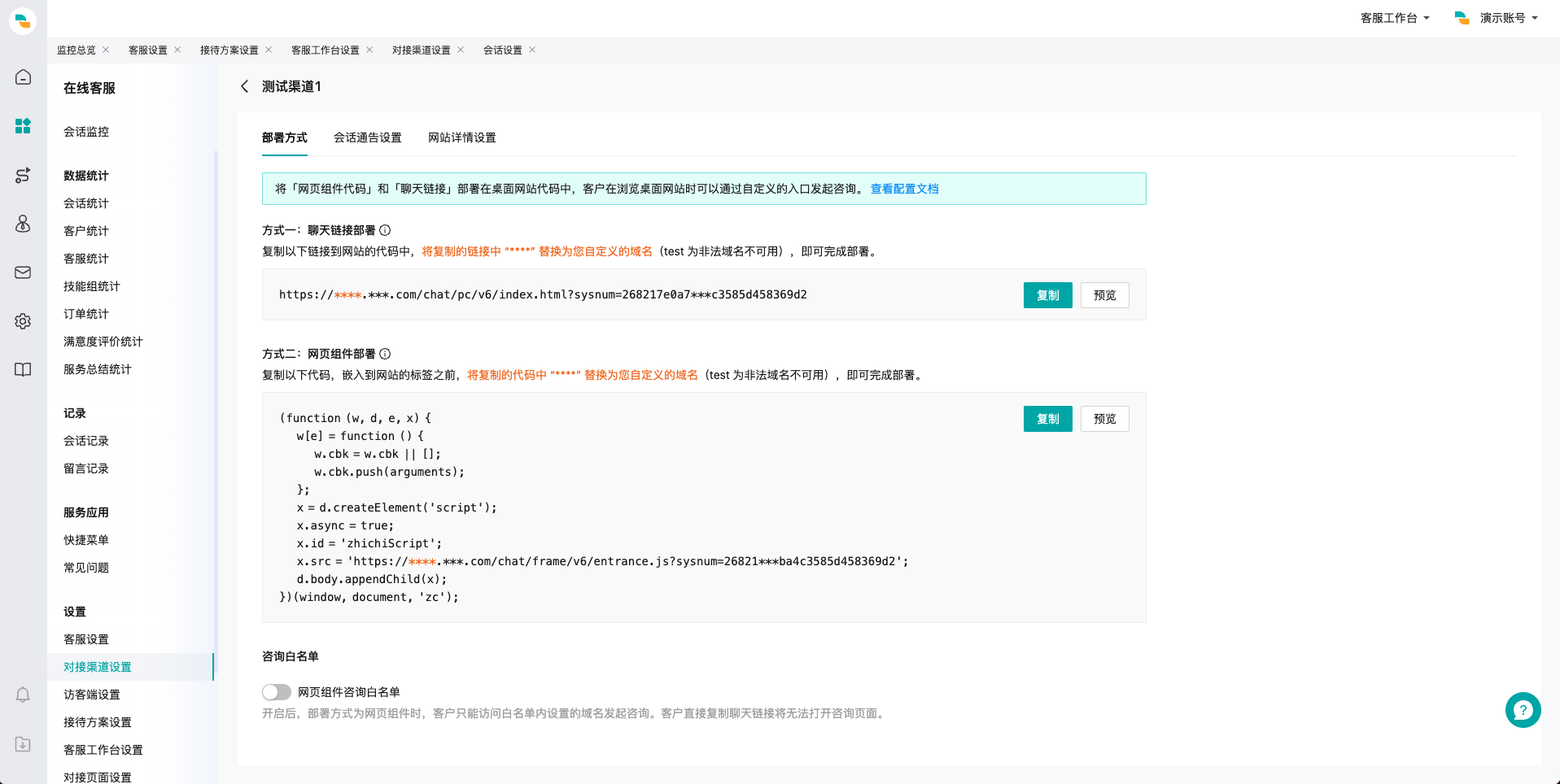Open 客服设置 in sidebar settings group

click(x=86, y=639)
